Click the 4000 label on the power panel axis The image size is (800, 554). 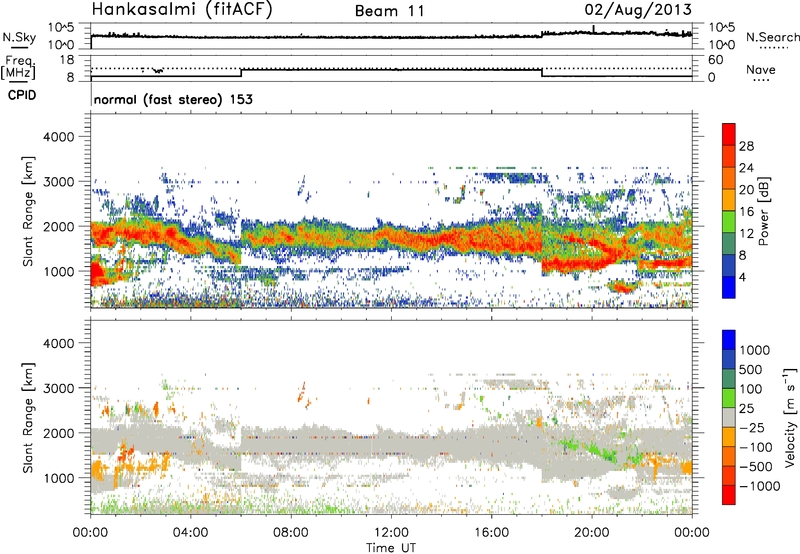(x=58, y=137)
